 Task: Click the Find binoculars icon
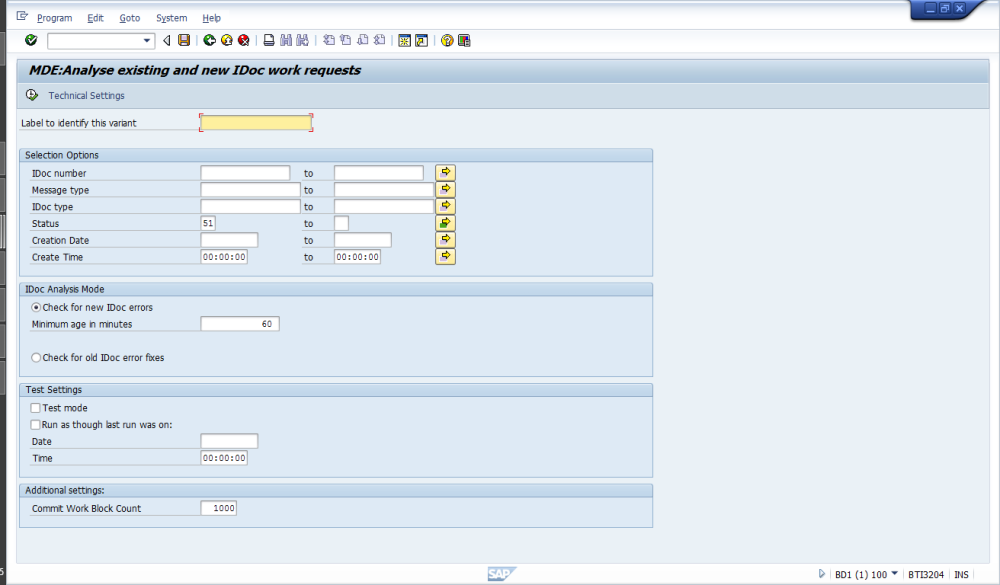point(286,40)
